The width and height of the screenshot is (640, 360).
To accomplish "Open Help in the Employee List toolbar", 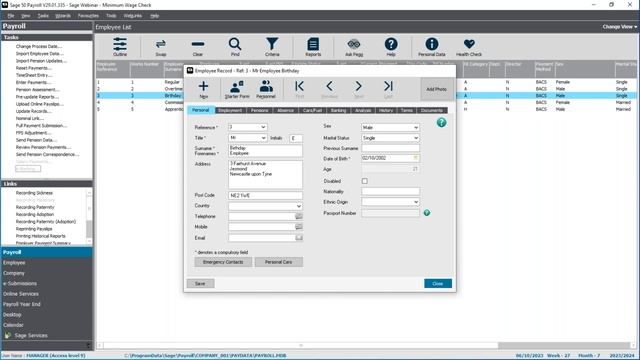I will coord(391,46).
